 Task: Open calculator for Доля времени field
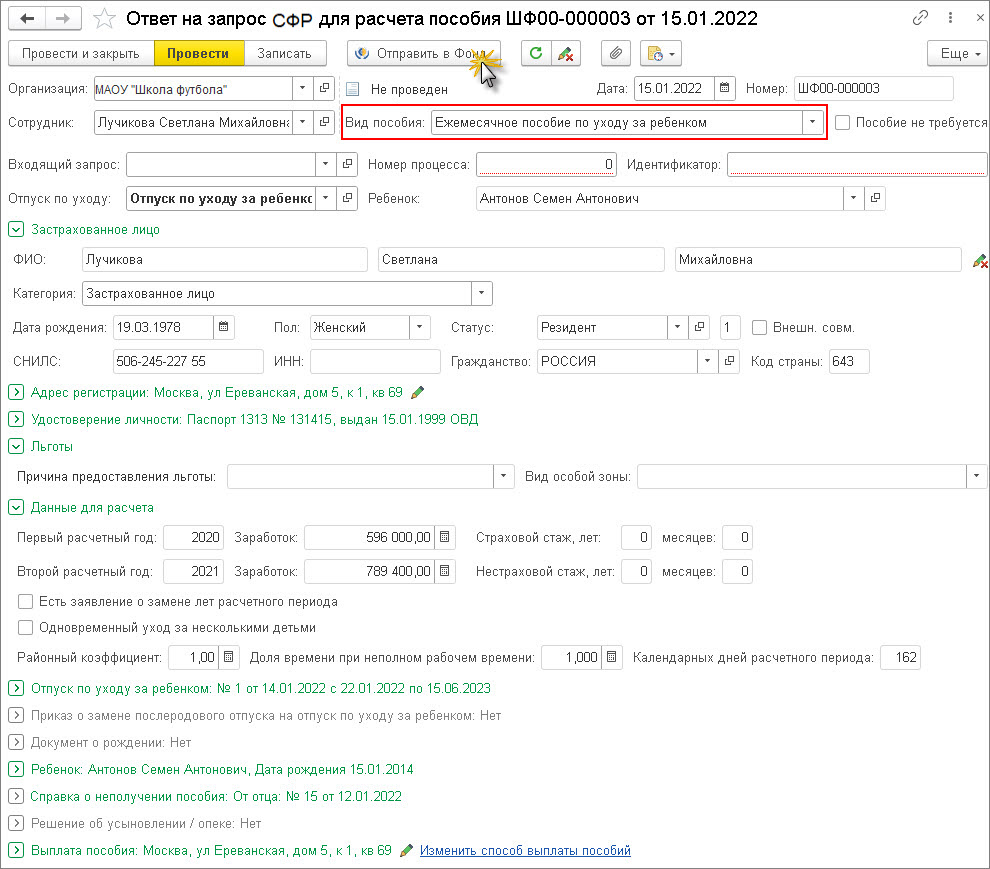tap(611, 657)
